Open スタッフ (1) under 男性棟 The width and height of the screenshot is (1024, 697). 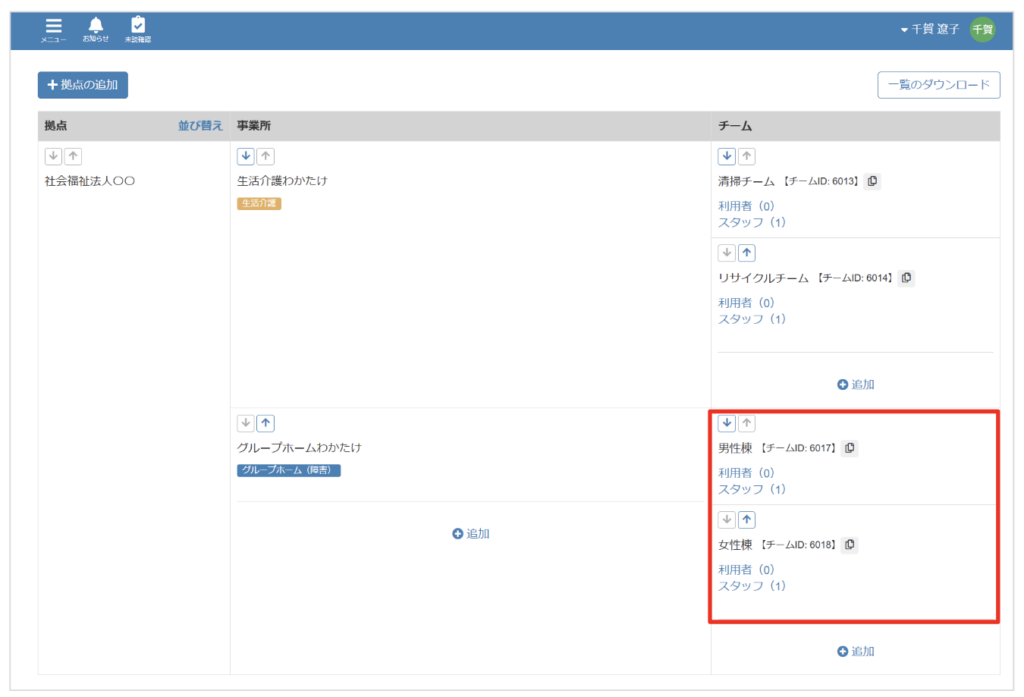click(752, 489)
